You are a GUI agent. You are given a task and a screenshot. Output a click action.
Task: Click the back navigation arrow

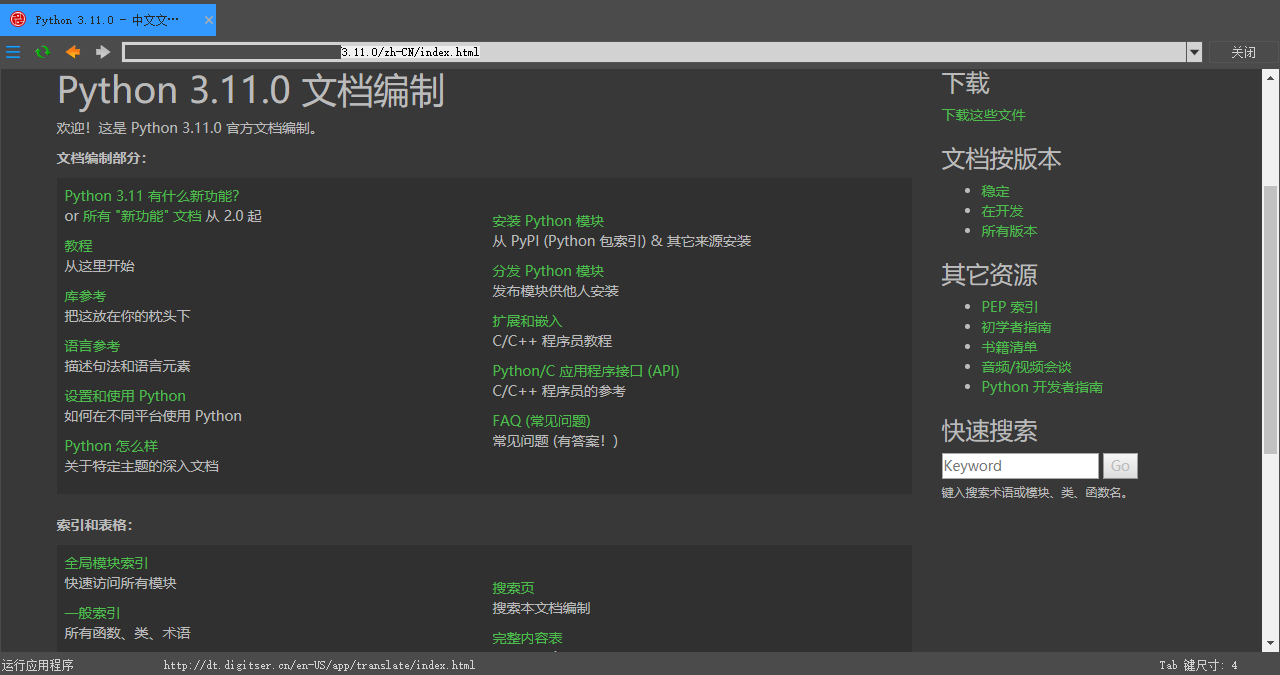point(72,52)
